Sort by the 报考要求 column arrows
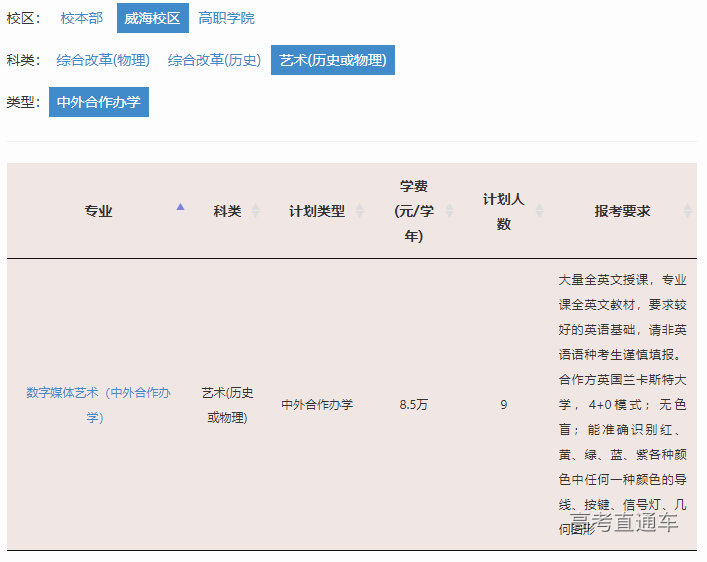 click(688, 211)
